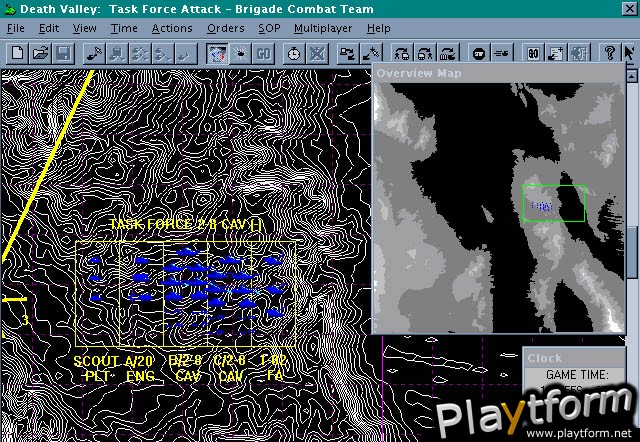Click the boxed GO icon

coord(533,53)
